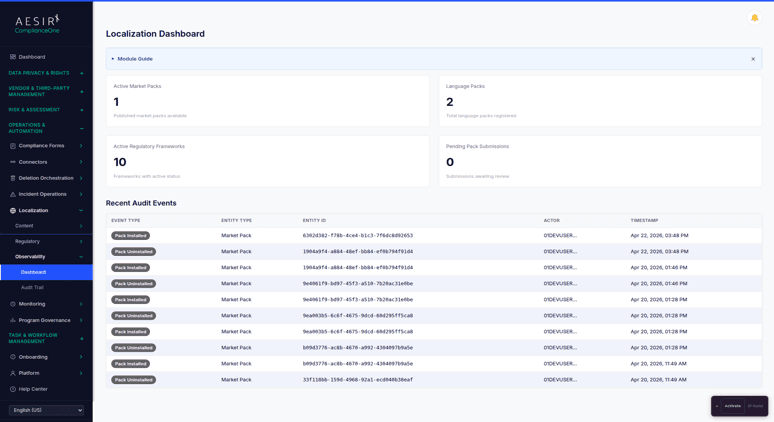Click timestamp Apr 22, 2026, 03:48 PM first row
Image resolution: width=774 pixels, height=422 pixels.
coord(659,235)
